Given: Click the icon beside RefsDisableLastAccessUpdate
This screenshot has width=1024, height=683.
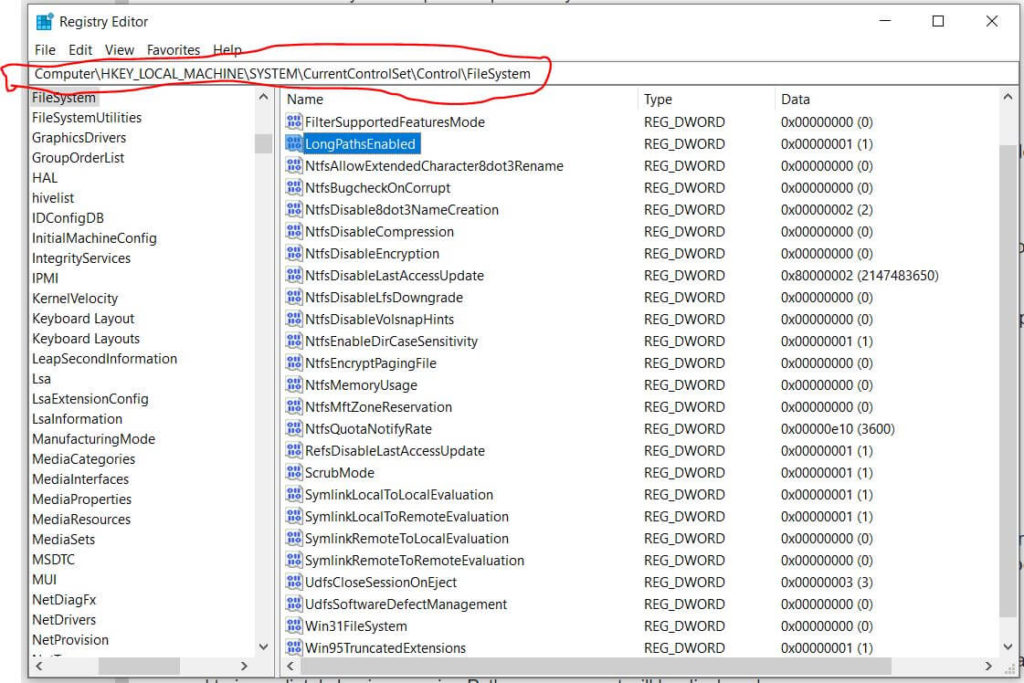Looking at the screenshot, I should pos(294,451).
